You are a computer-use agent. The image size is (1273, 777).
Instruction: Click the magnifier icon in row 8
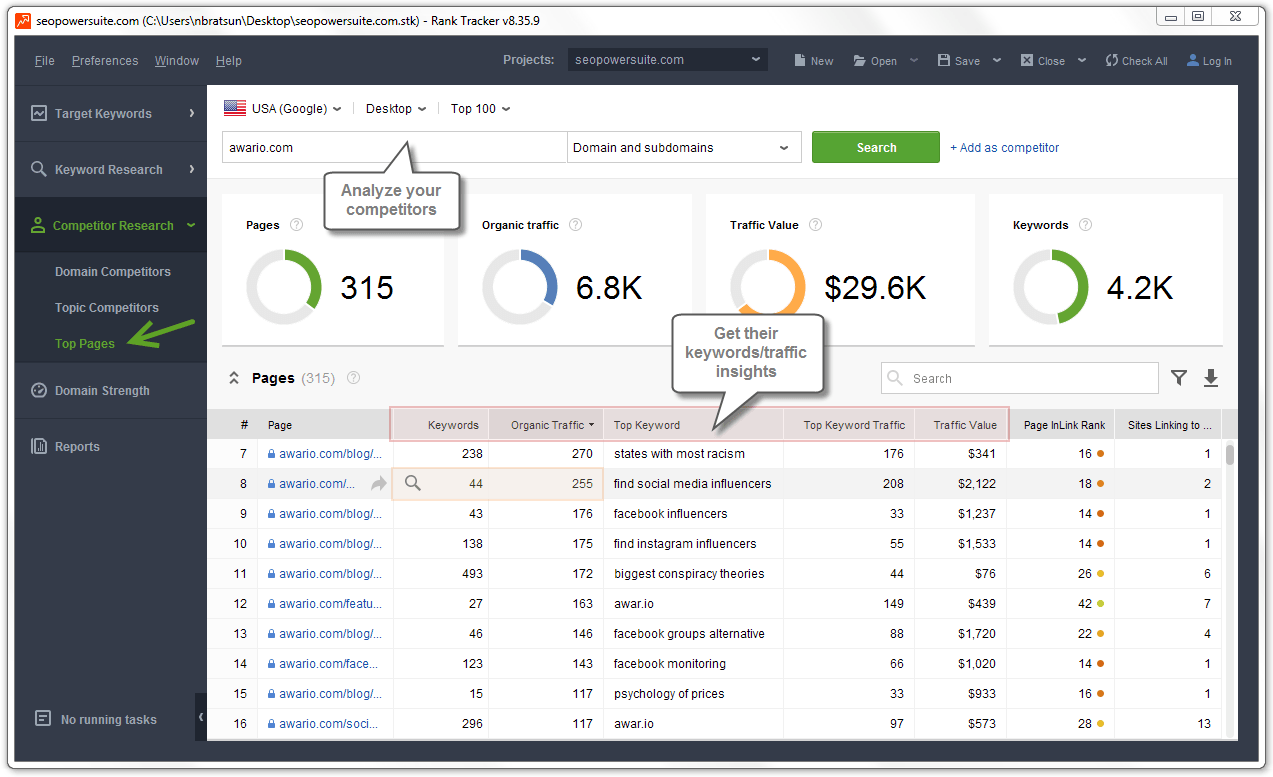(412, 483)
